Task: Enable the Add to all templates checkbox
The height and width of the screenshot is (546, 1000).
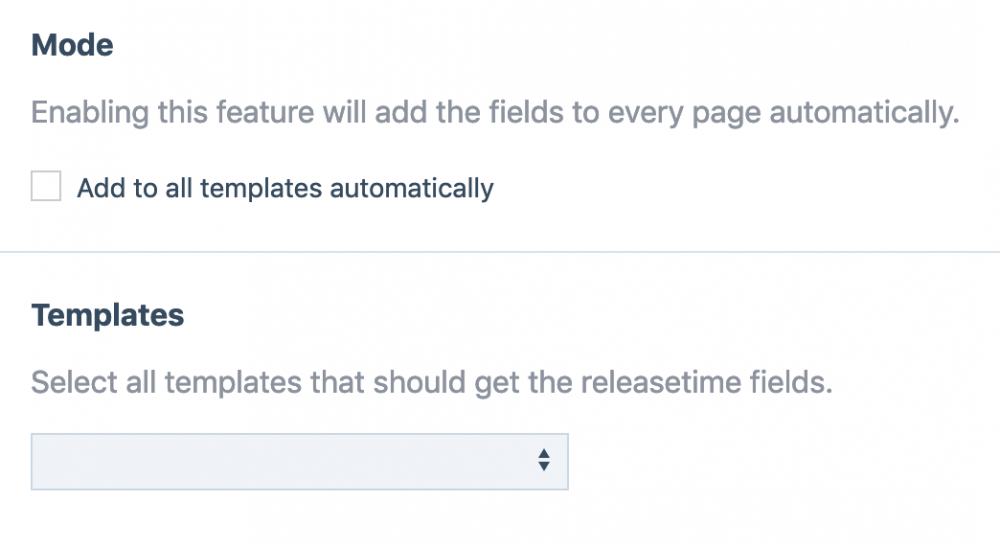Action: 46,187
